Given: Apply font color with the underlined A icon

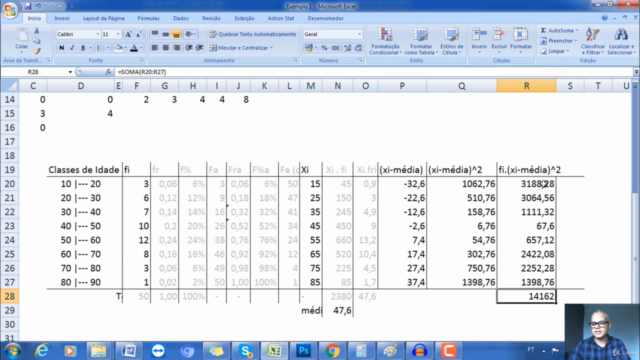Looking at the screenshot, I should tap(133, 48).
